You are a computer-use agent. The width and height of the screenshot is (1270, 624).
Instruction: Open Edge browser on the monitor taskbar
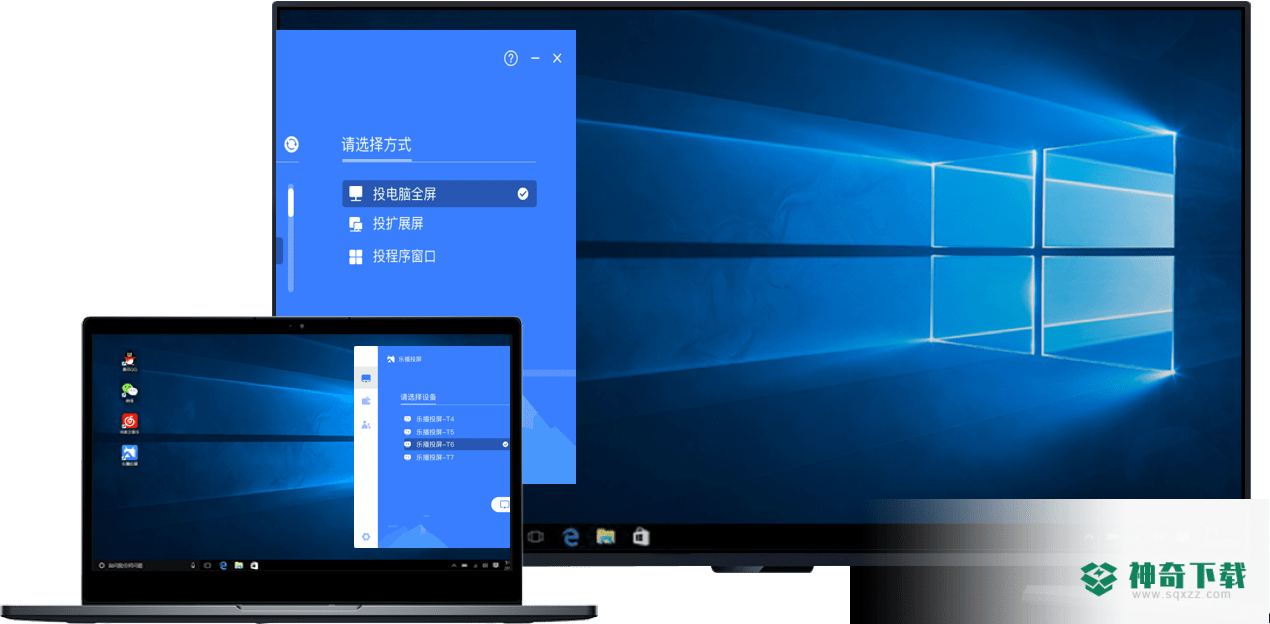coord(571,537)
